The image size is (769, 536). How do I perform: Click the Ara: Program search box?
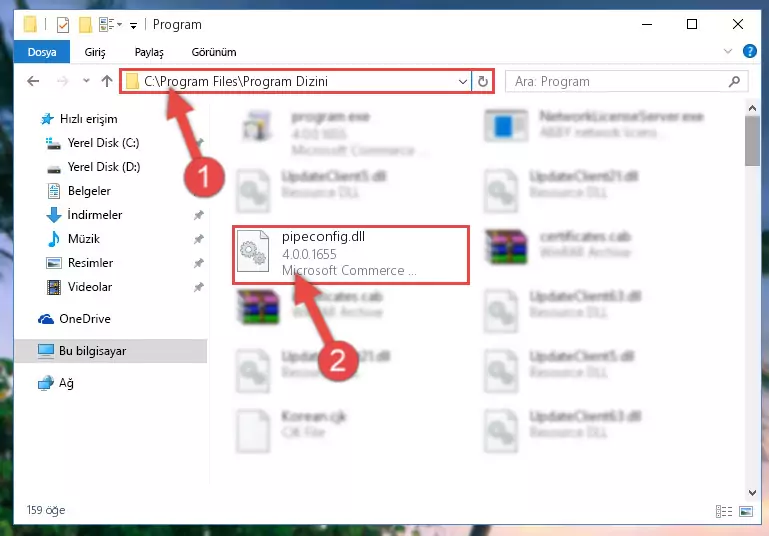coord(627,81)
